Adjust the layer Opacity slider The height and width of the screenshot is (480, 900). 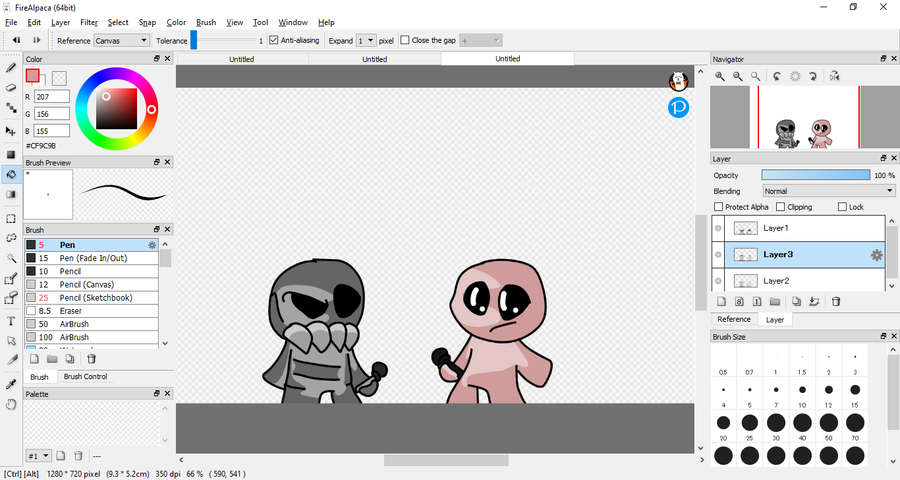(816, 175)
